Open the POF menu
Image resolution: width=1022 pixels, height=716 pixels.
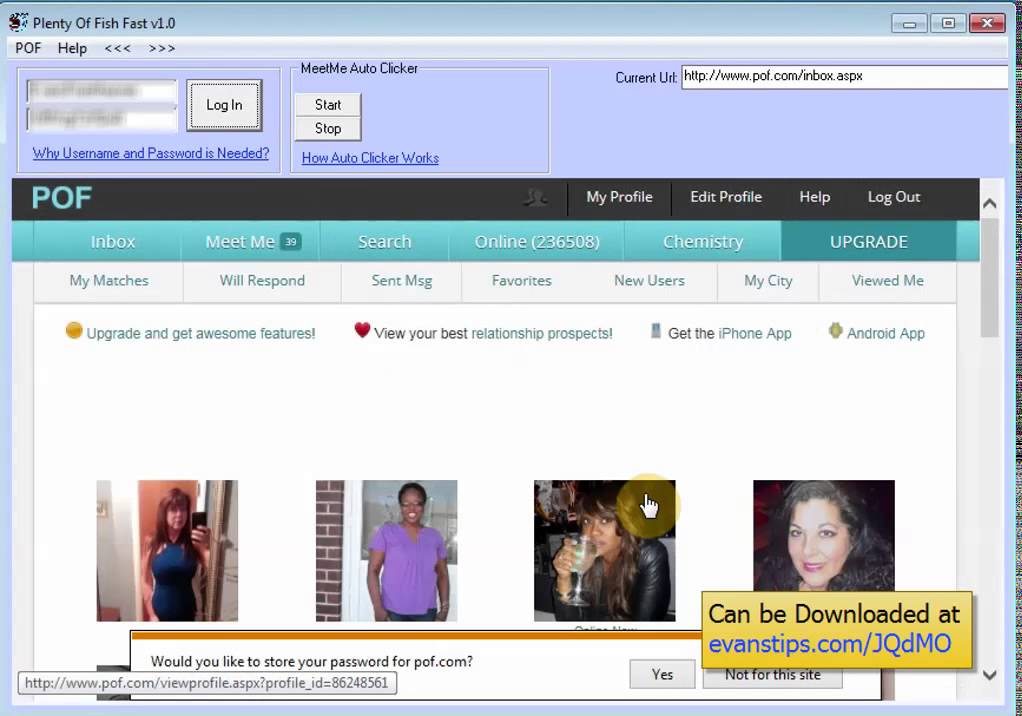(x=28, y=48)
